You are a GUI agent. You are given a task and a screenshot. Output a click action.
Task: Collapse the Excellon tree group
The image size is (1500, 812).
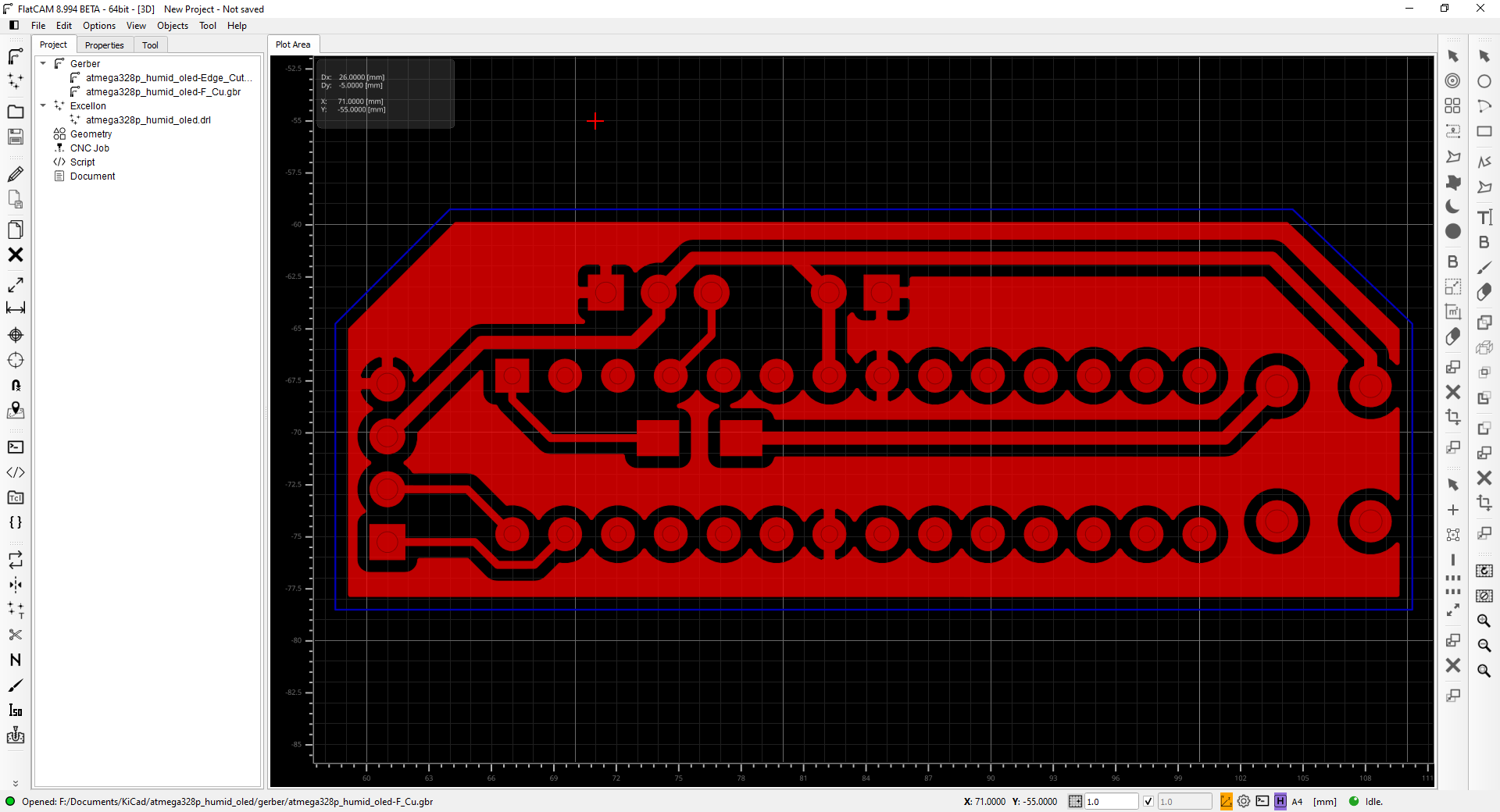click(43, 105)
